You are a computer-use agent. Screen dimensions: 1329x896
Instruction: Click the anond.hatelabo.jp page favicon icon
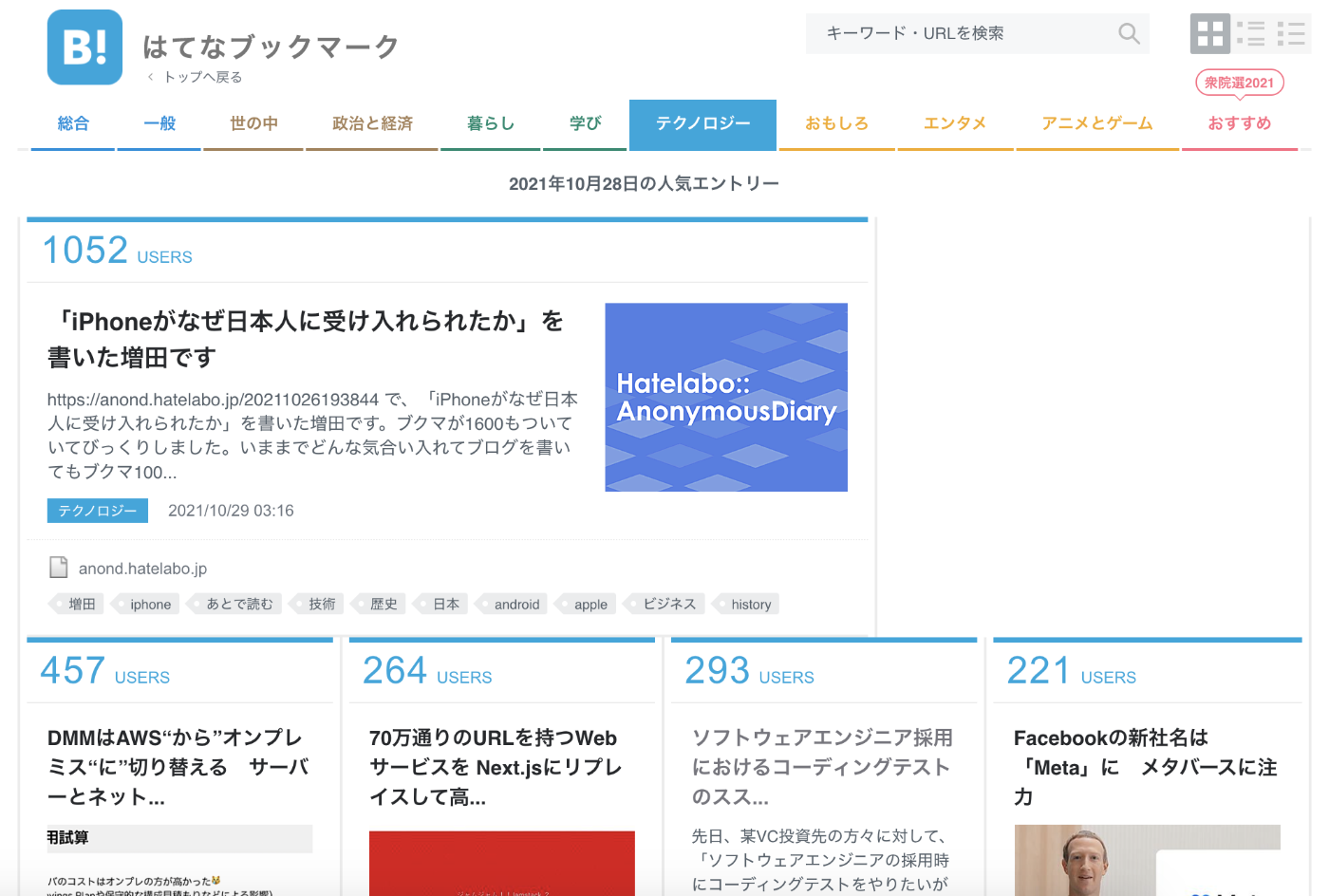[x=59, y=568]
